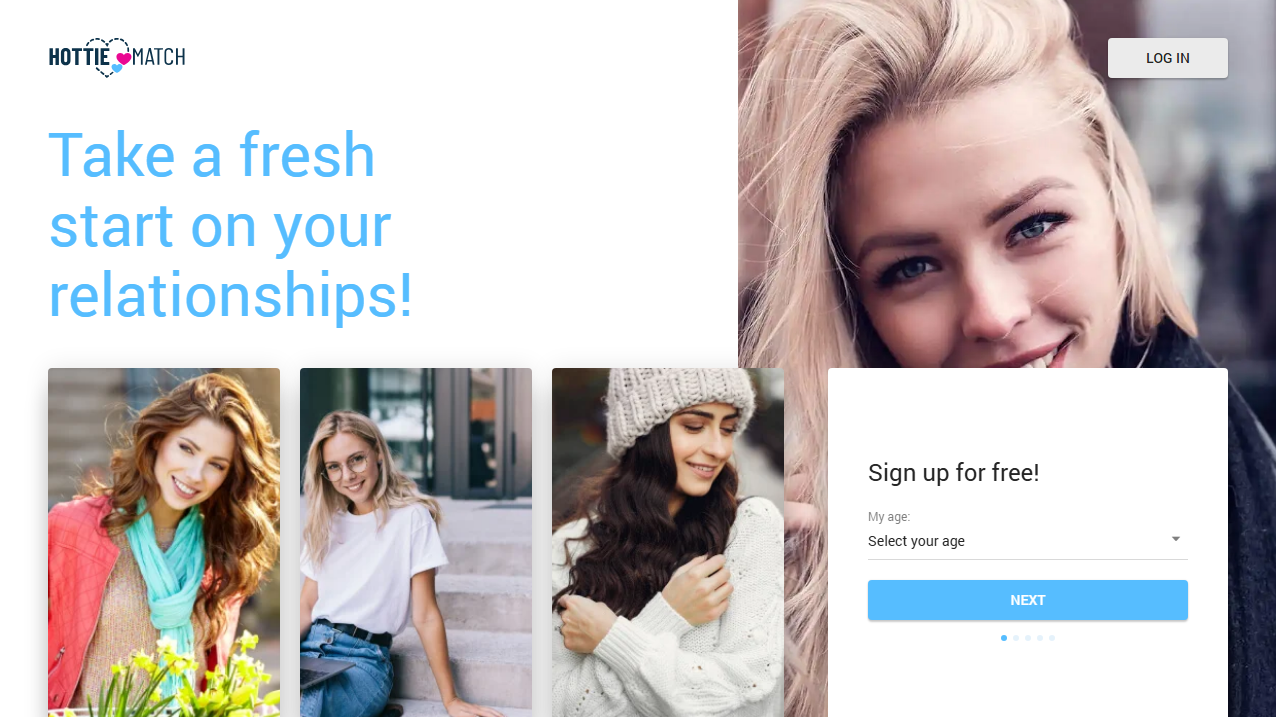Select the fifth step indicator dot

[1052, 638]
